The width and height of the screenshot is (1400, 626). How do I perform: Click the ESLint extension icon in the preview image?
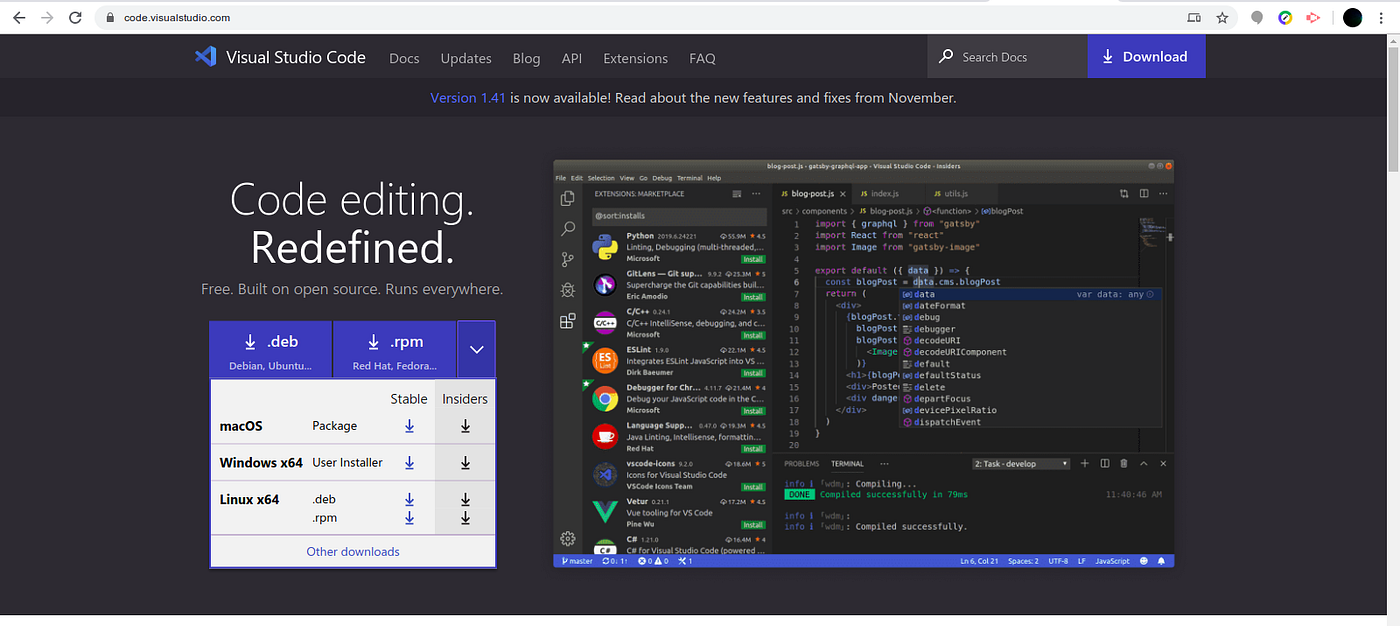(x=604, y=361)
